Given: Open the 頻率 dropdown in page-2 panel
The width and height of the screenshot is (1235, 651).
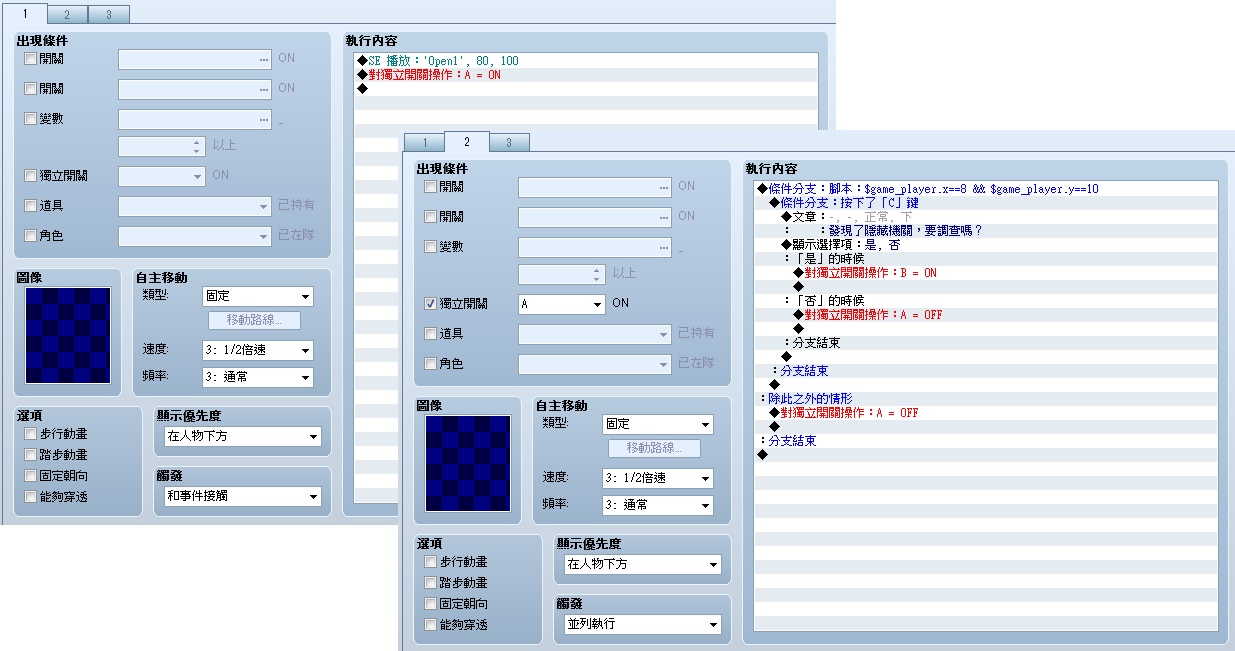Looking at the screenshot, I should point(658,506).
